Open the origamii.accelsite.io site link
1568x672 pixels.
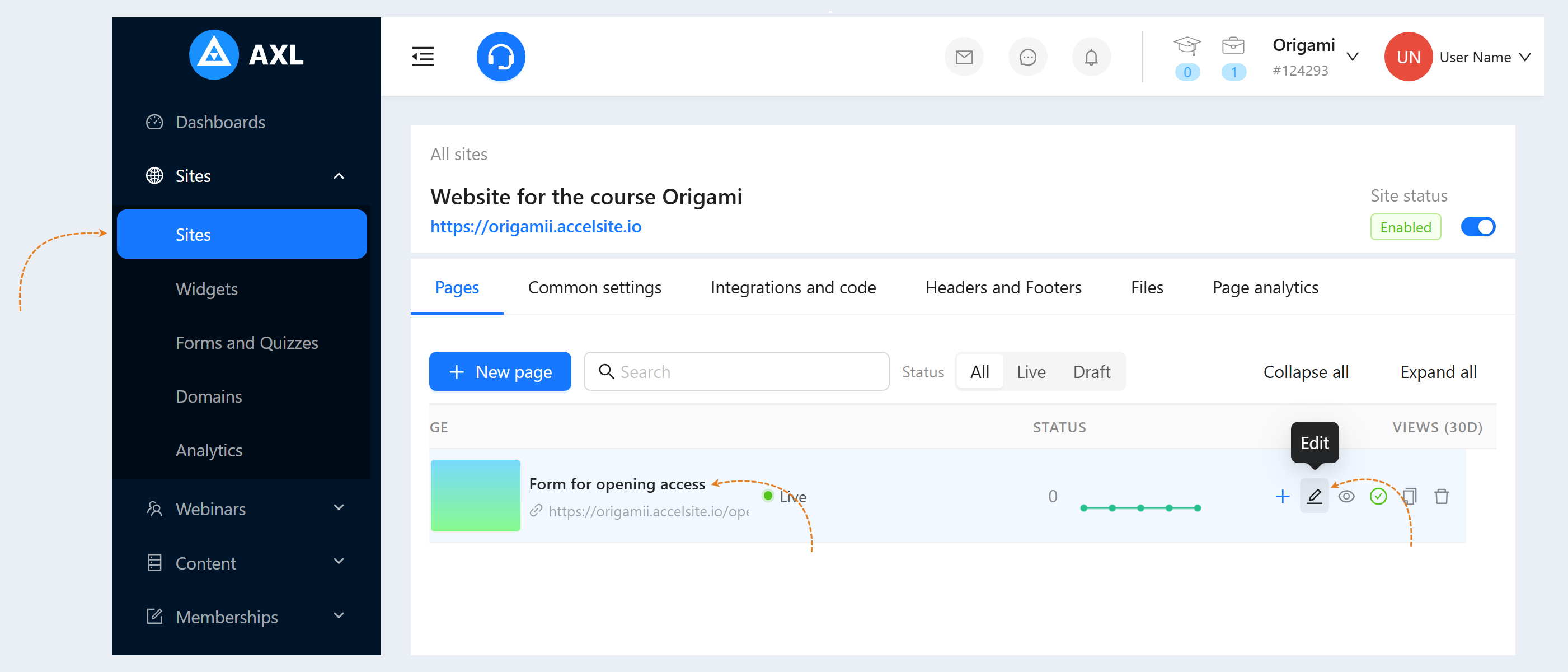point(536,226)
